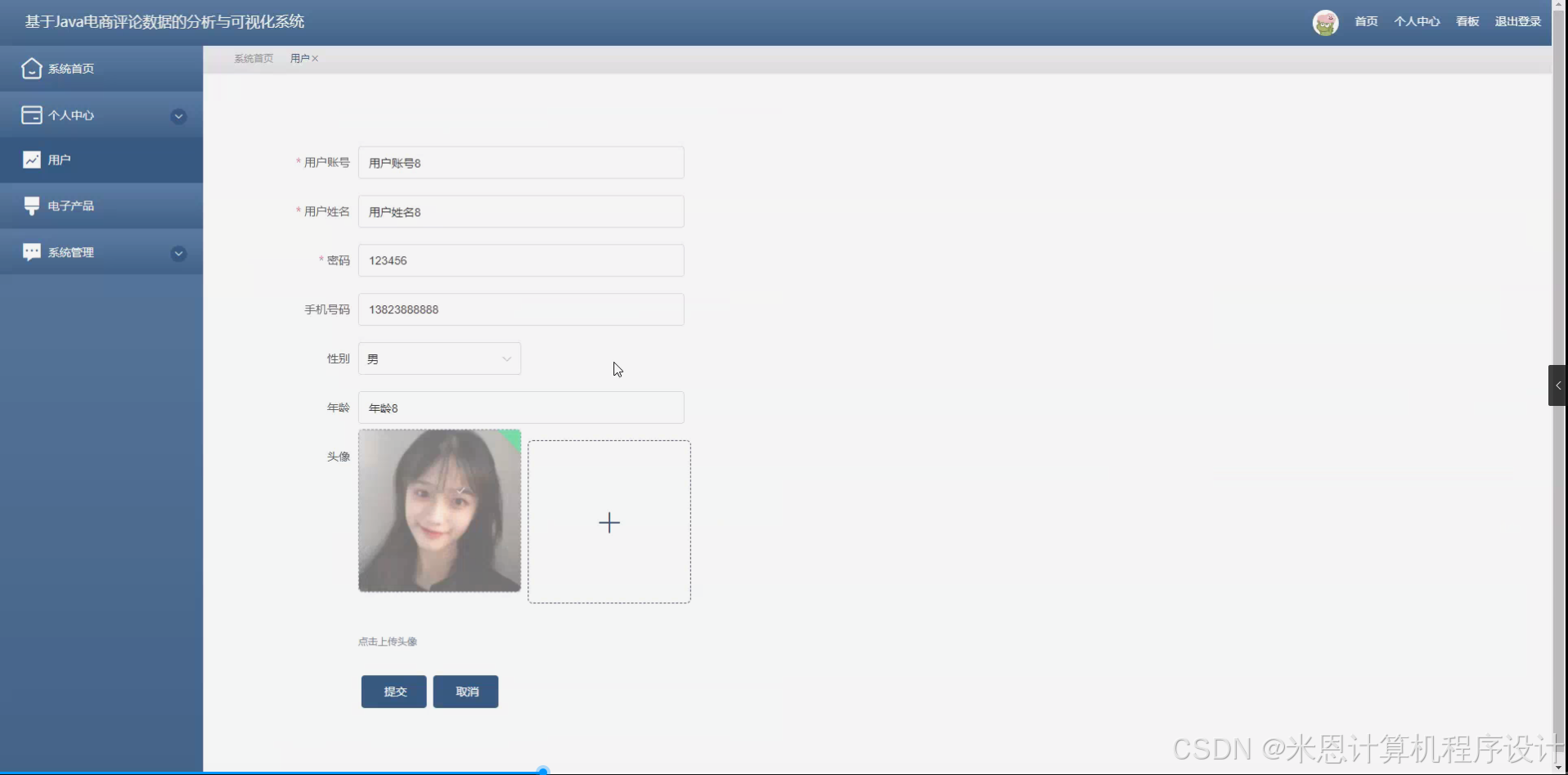Open 看板 in the top navigation
This screenshot has height=775, width=1568.
click(x=1467, y=21)
